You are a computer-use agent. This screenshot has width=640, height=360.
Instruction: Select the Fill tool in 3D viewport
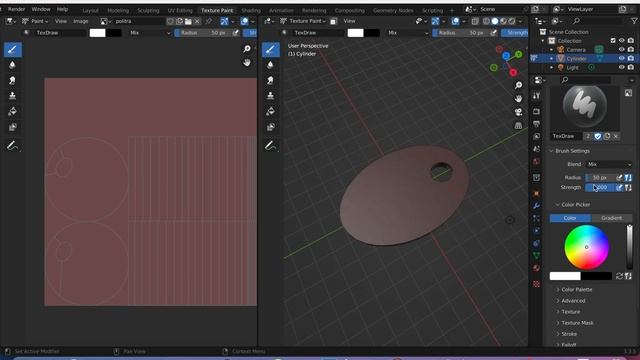[x=270, y=111]
